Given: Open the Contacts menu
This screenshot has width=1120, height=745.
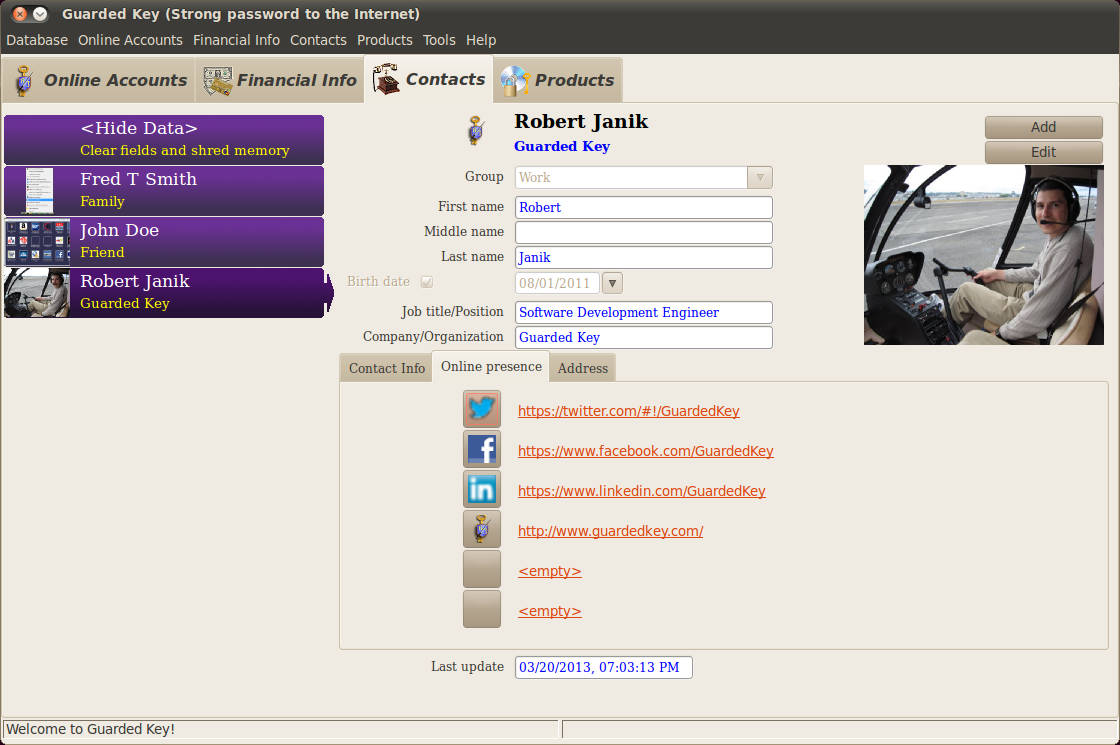Looking at the screenshot, I should [x=318, y=40].
